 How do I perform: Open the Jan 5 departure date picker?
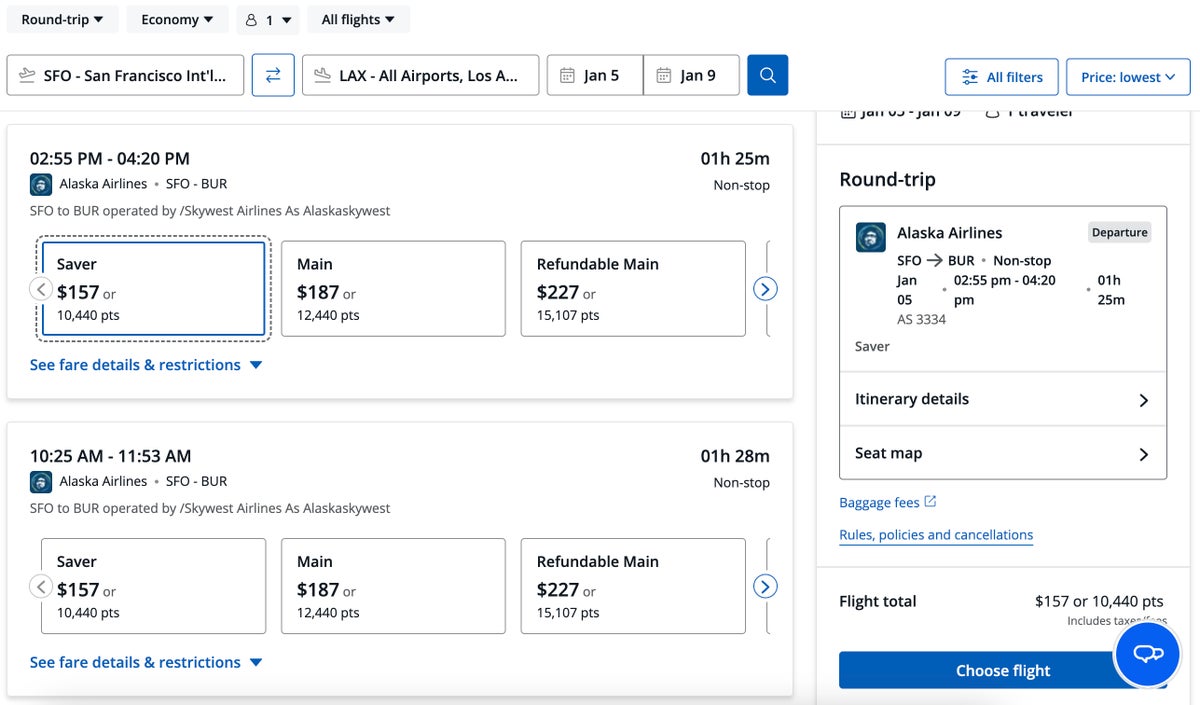(595, 75)
